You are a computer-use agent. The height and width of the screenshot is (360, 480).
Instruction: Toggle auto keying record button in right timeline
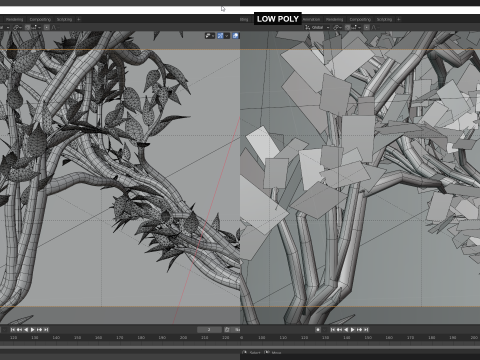coord(318,330)
